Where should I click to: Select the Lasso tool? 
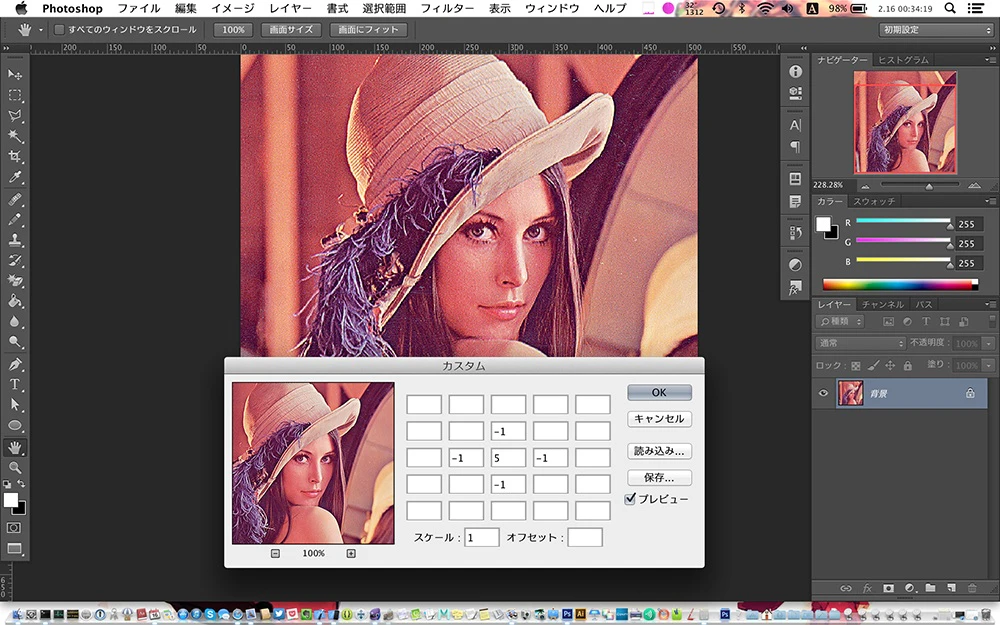click(x=15, y=116)
